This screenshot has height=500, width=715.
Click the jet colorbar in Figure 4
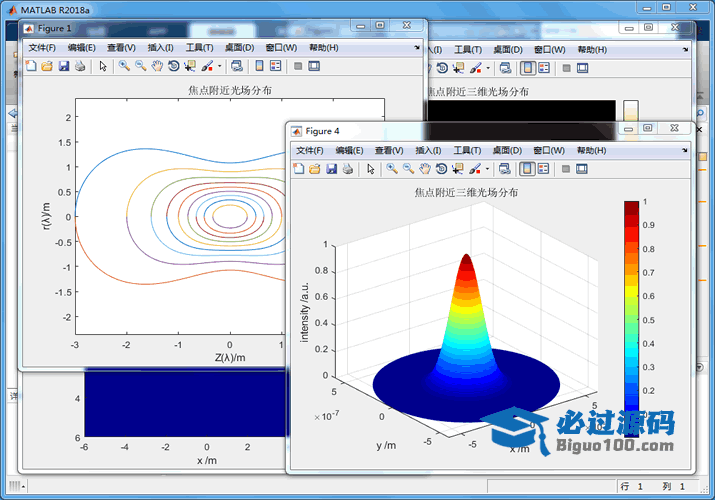click(631, 319)
